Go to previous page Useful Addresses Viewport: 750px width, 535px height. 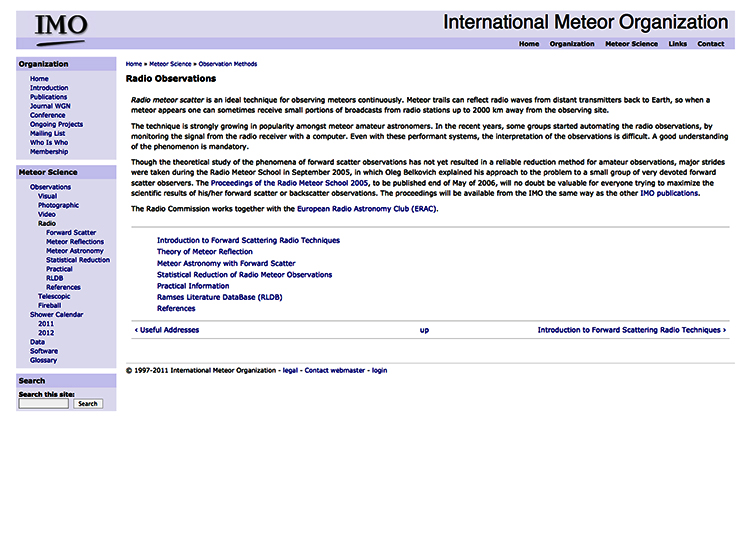(166, 329)
